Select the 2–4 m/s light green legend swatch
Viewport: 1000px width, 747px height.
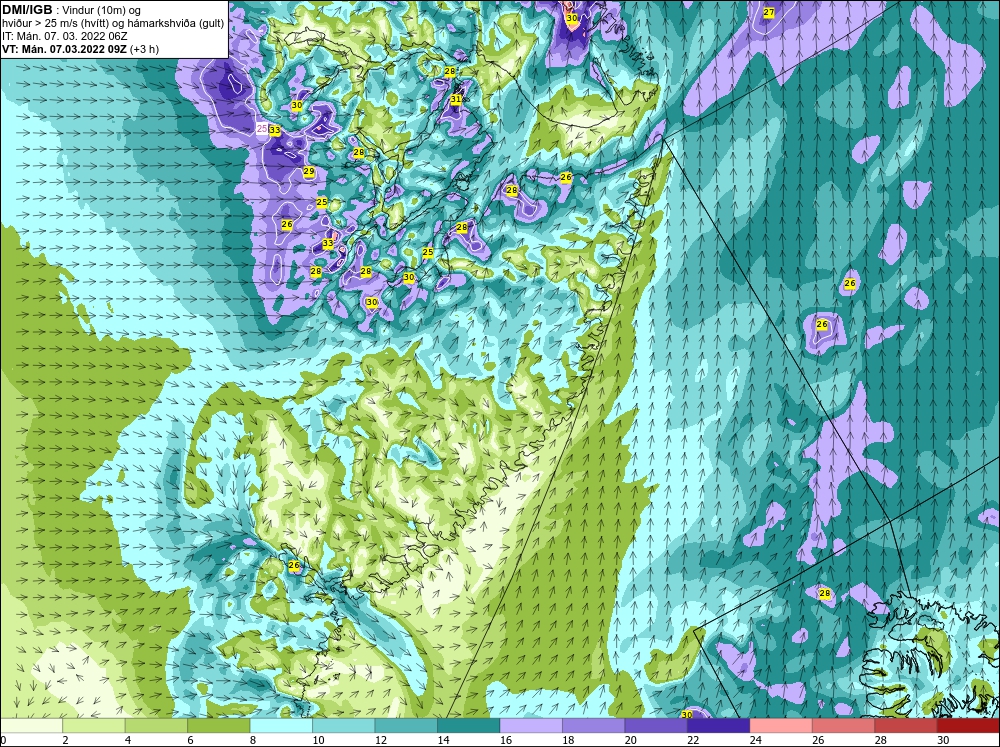tap(94, 726)
